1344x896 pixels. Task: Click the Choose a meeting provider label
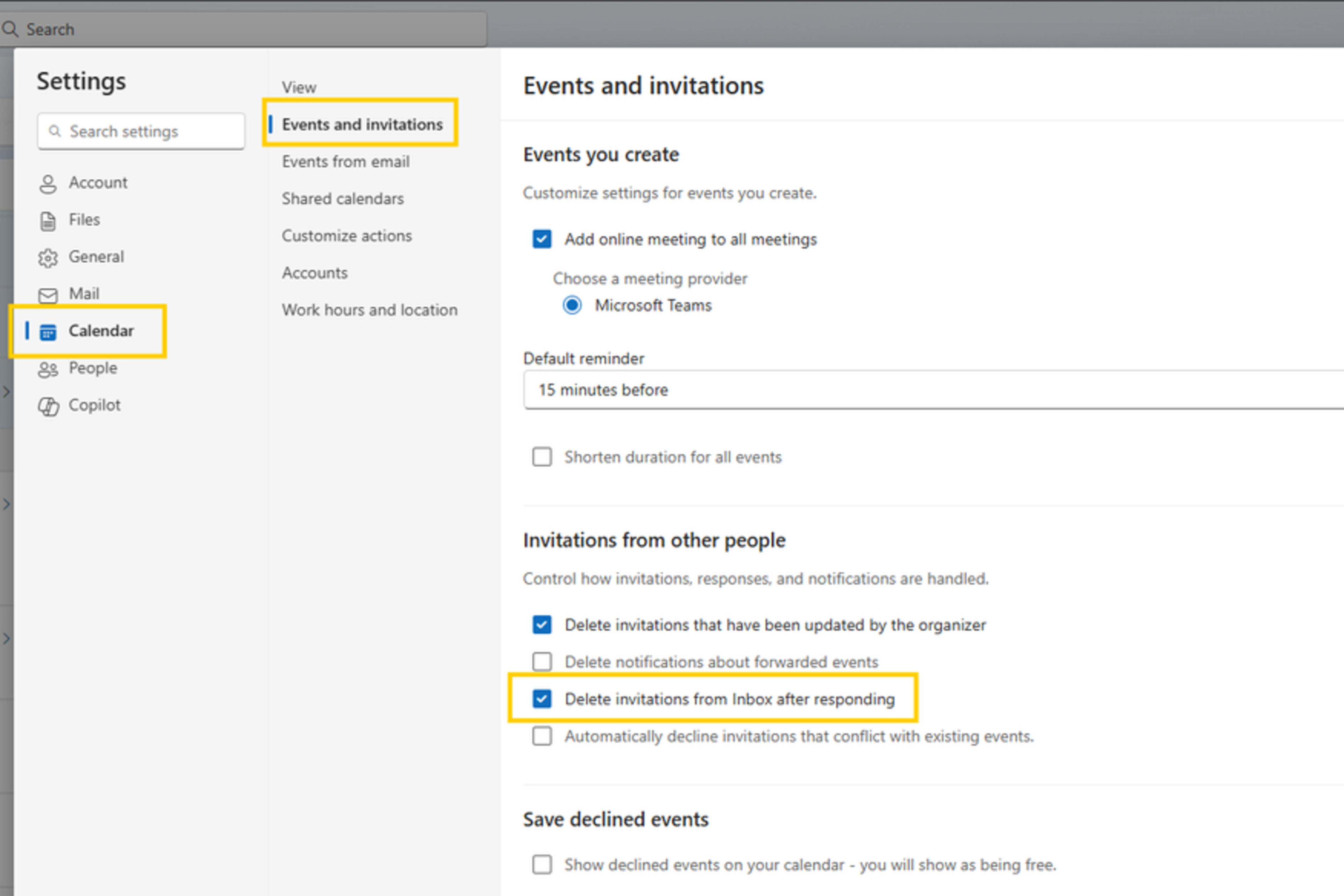coord(650,279)
